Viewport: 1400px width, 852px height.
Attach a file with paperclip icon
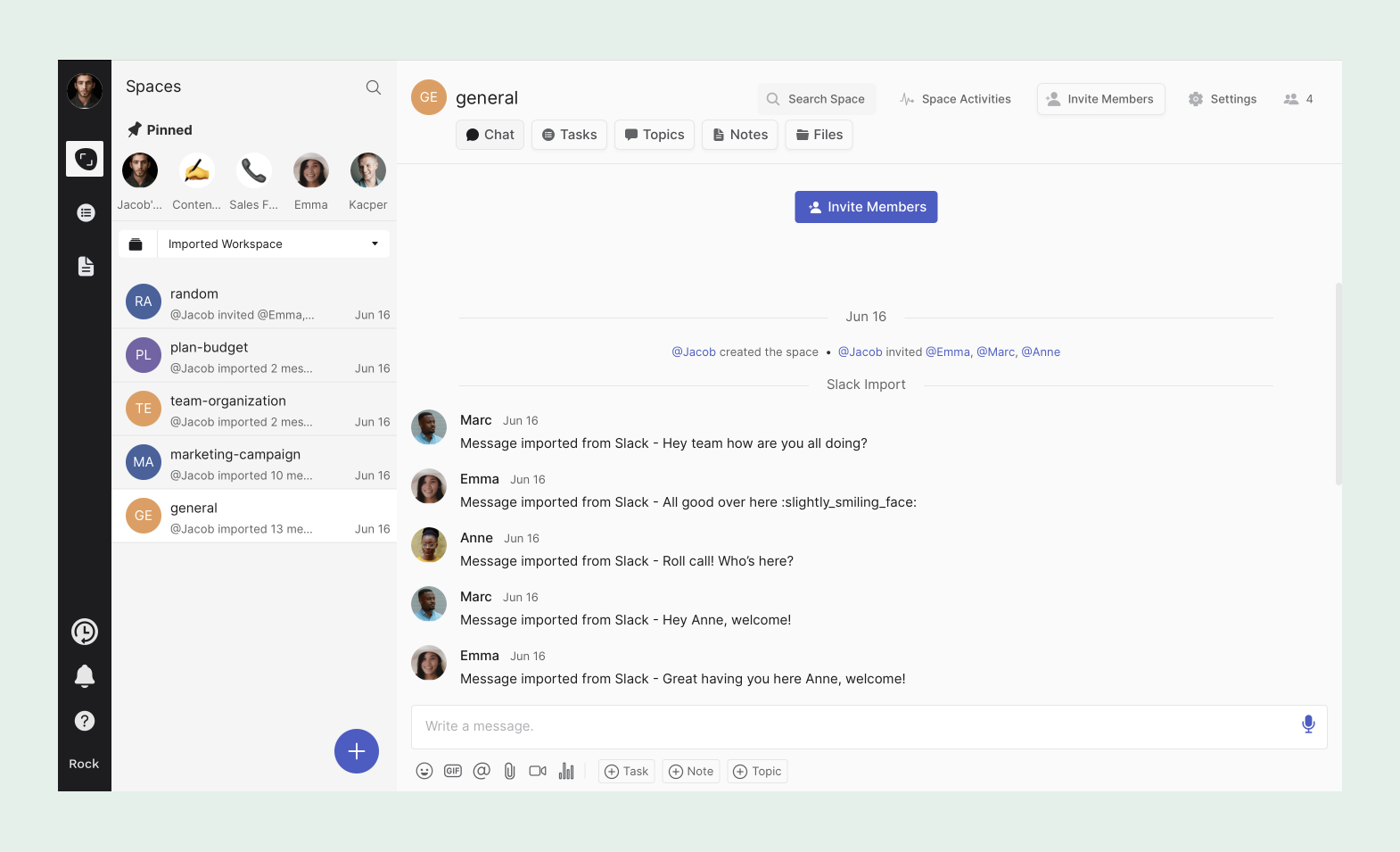(509, 771)
